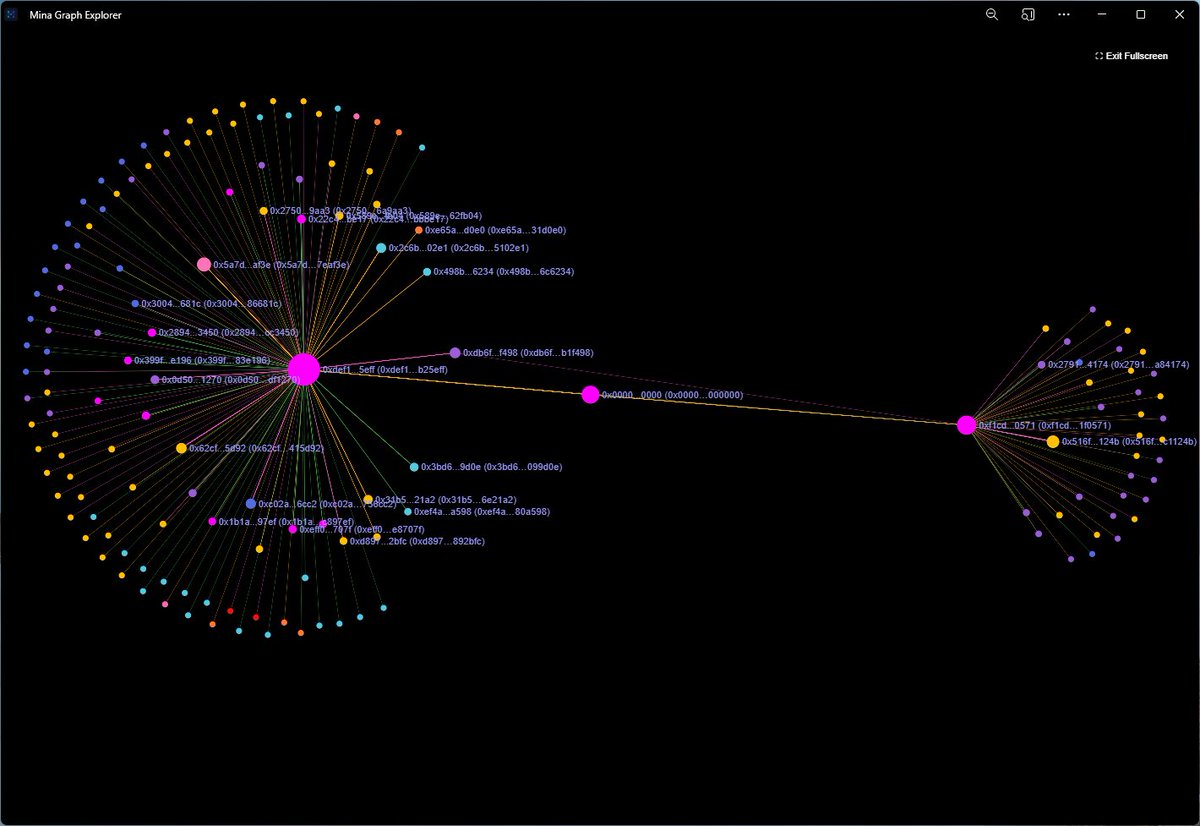Click the cyan node 0x3bd6…9d0e

tap(414, 467)
